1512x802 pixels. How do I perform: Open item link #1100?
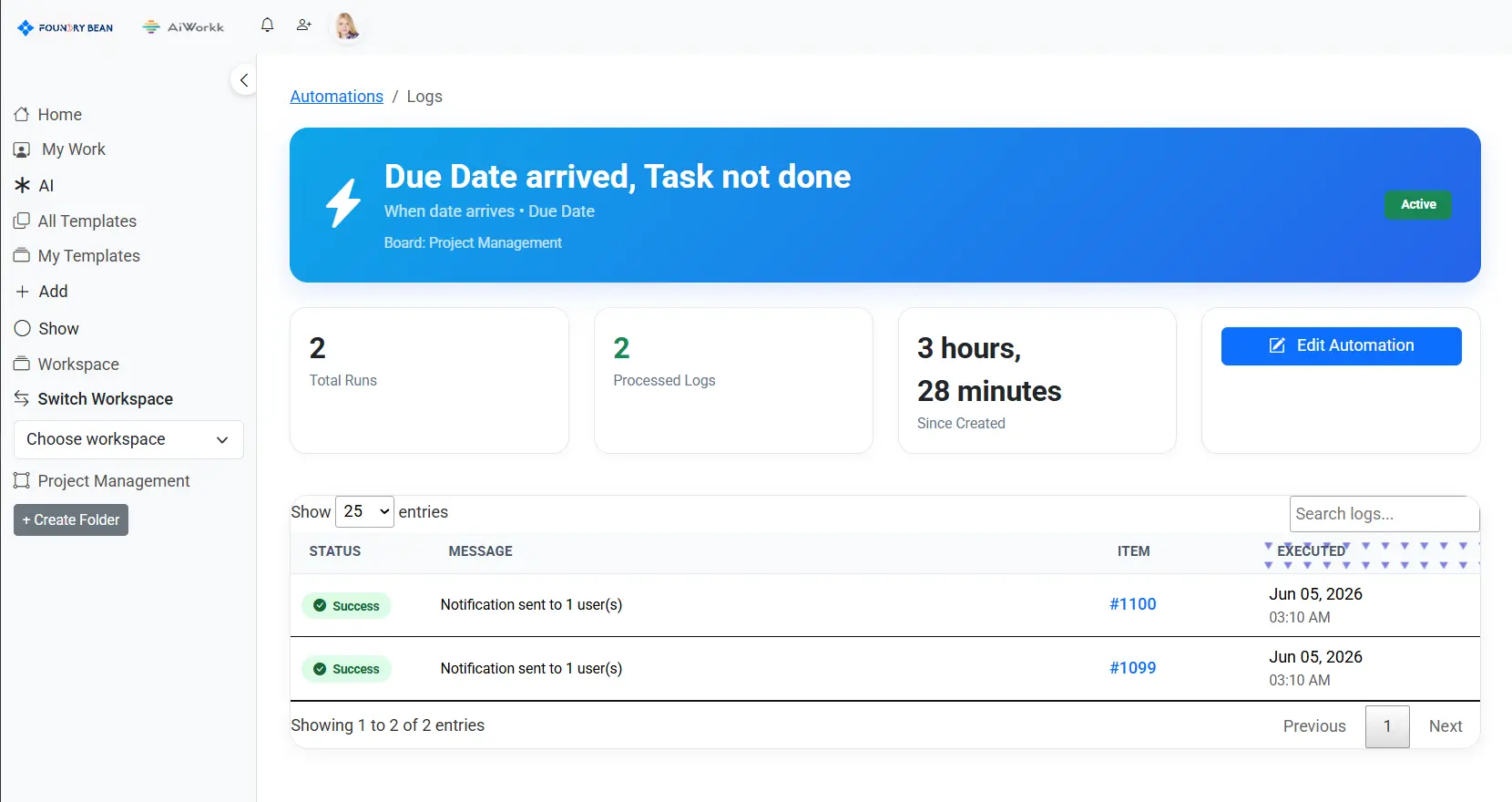[x=1133, y=604]
